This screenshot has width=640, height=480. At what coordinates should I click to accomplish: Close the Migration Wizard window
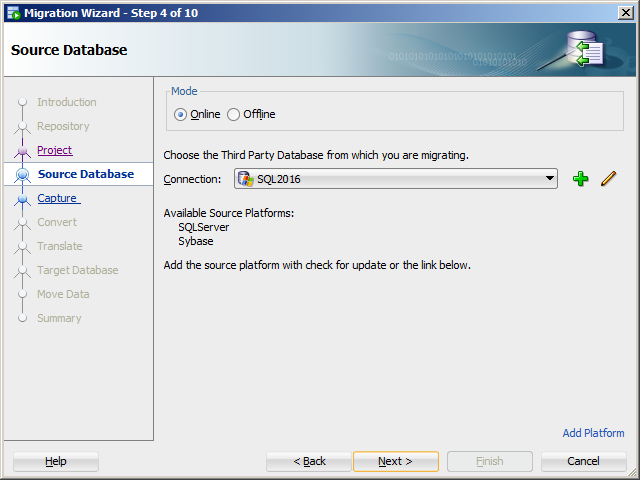click(x=626, y=13)
